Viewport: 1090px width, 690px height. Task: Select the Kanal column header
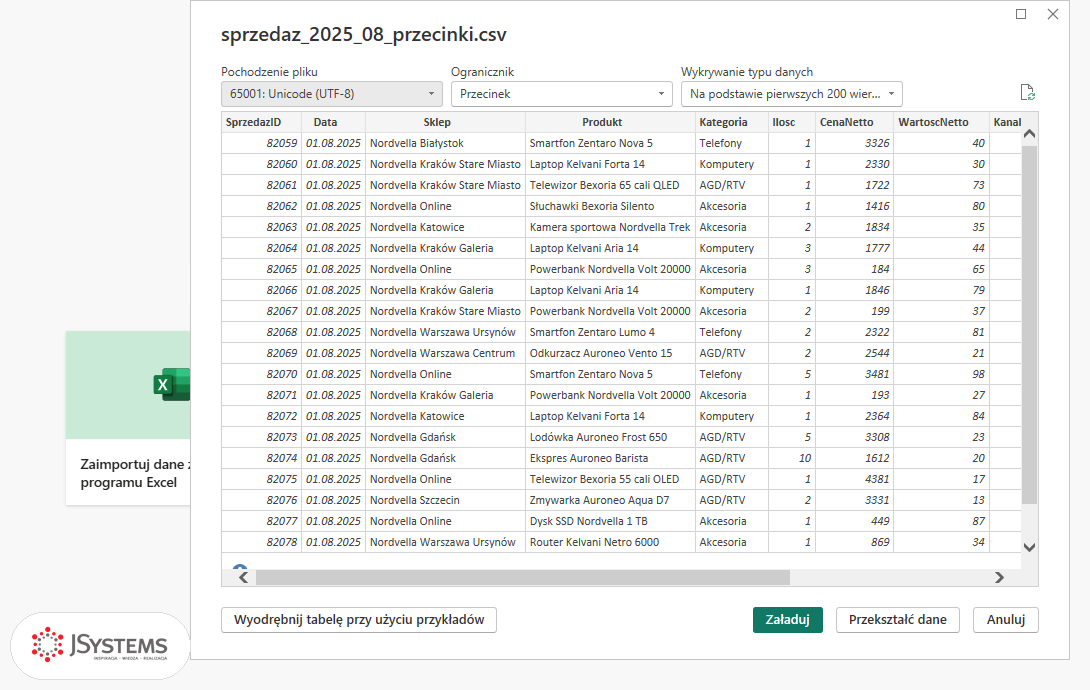[1007, 122]
